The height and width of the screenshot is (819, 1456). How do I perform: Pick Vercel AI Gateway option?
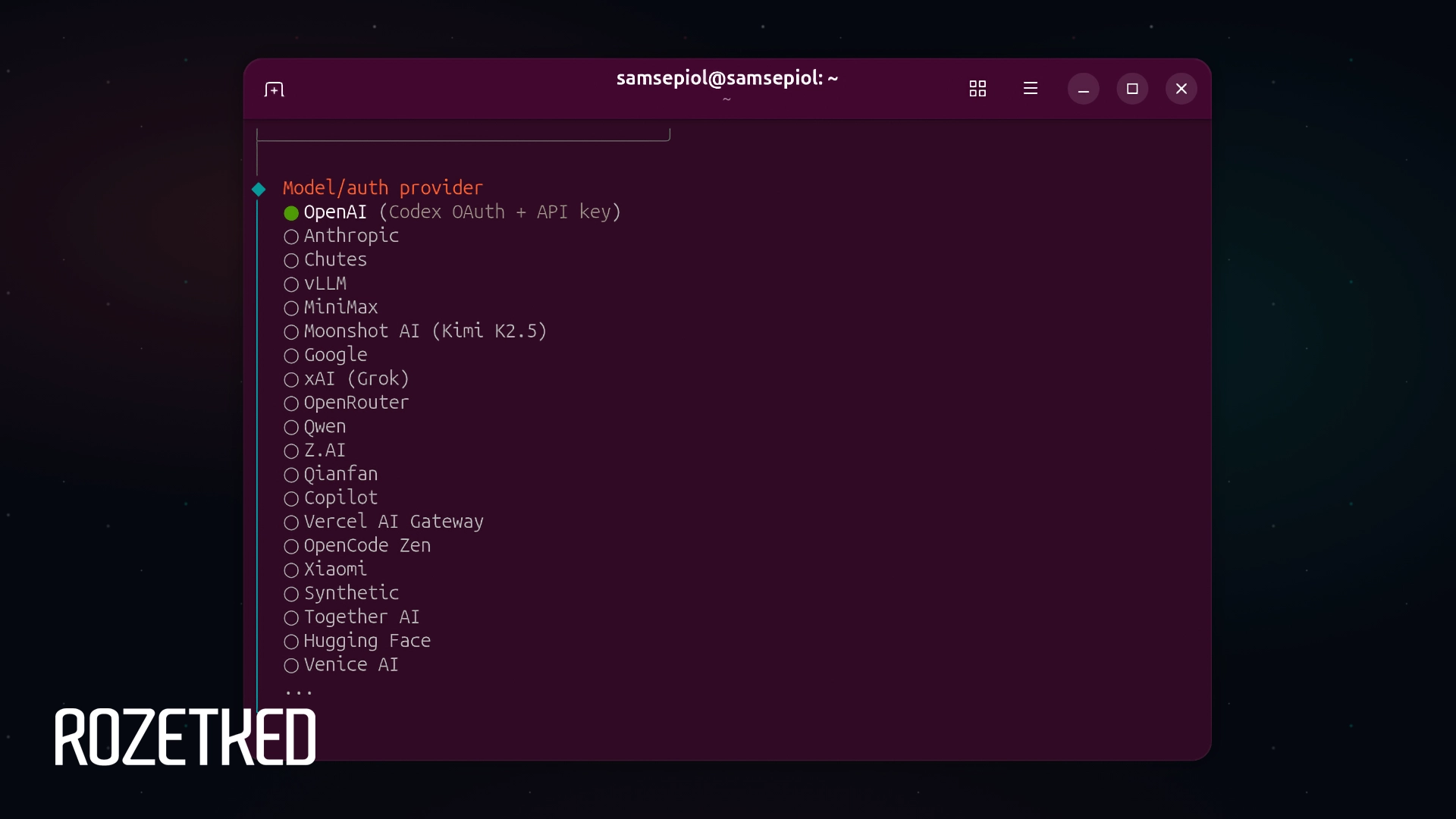pyautogui.click(x=291, y=522)
